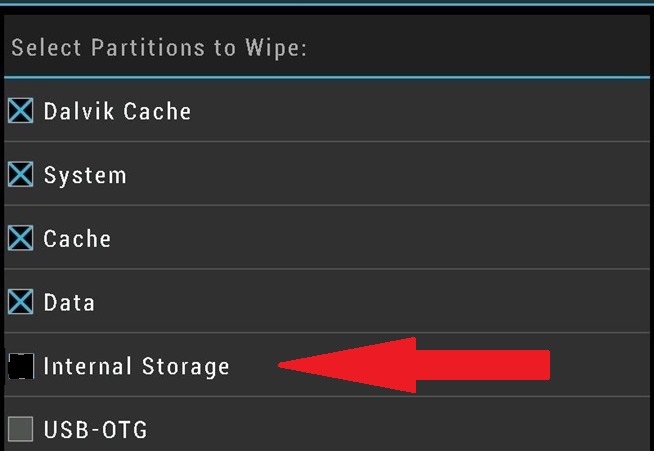
Task: Select the USB-OTG label text
Action: click(x=95, y=430)
